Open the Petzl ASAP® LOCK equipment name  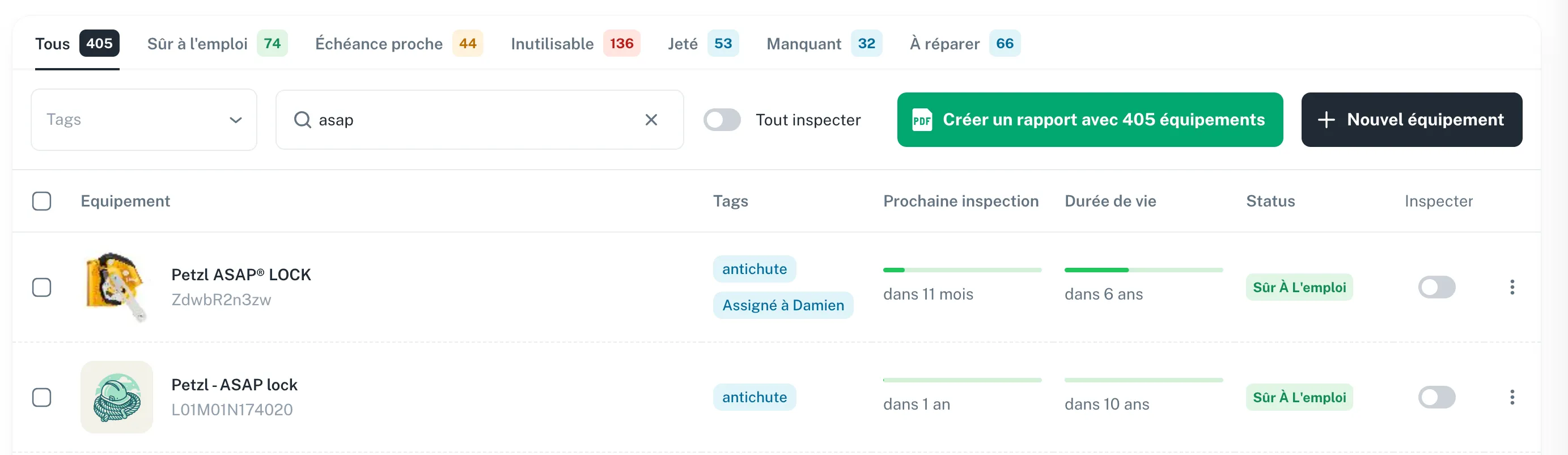tap(241, 275)
